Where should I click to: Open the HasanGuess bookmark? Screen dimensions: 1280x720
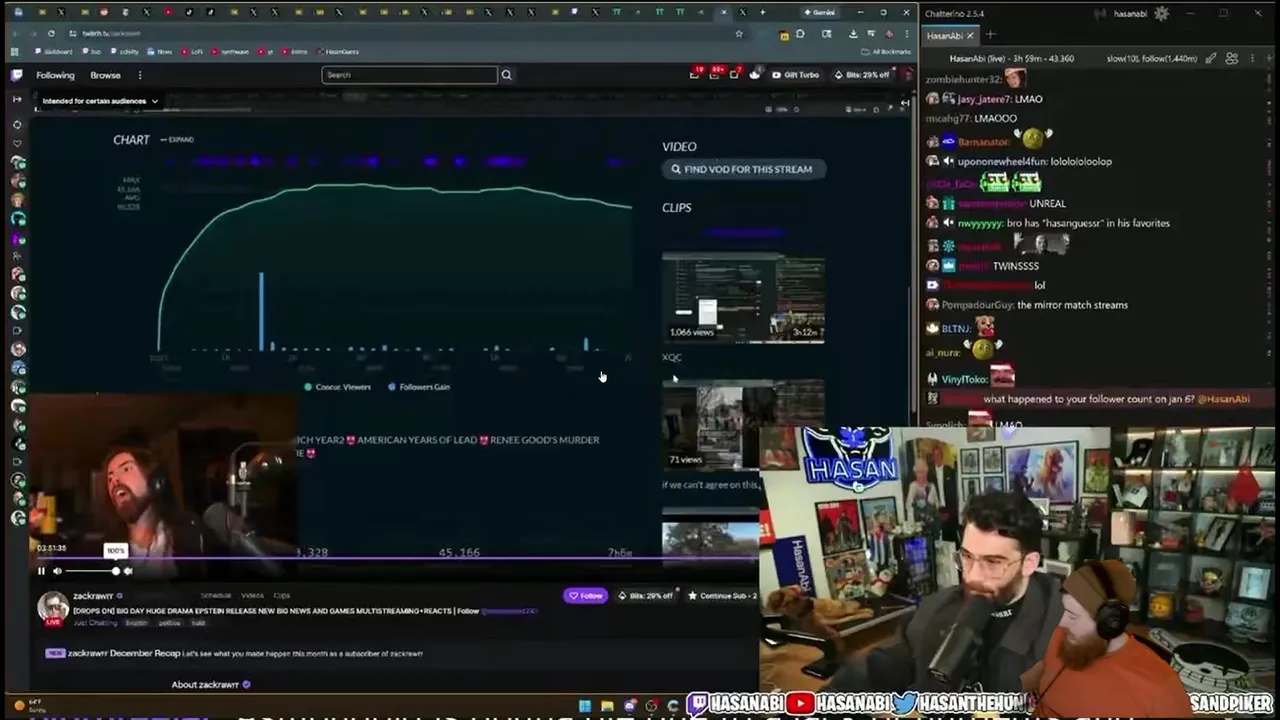click(337, 51)
